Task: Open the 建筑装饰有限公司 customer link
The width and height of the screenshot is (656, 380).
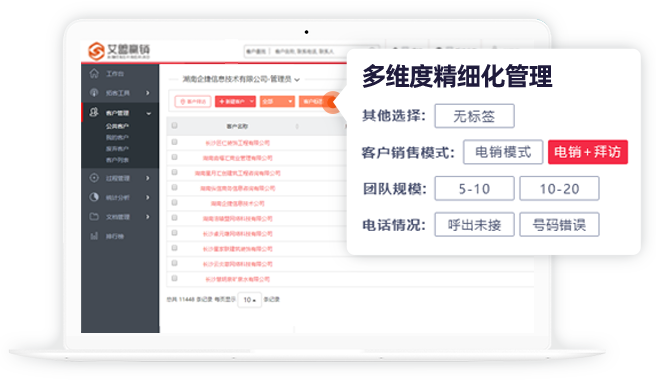Action: [x=237, y=249]
